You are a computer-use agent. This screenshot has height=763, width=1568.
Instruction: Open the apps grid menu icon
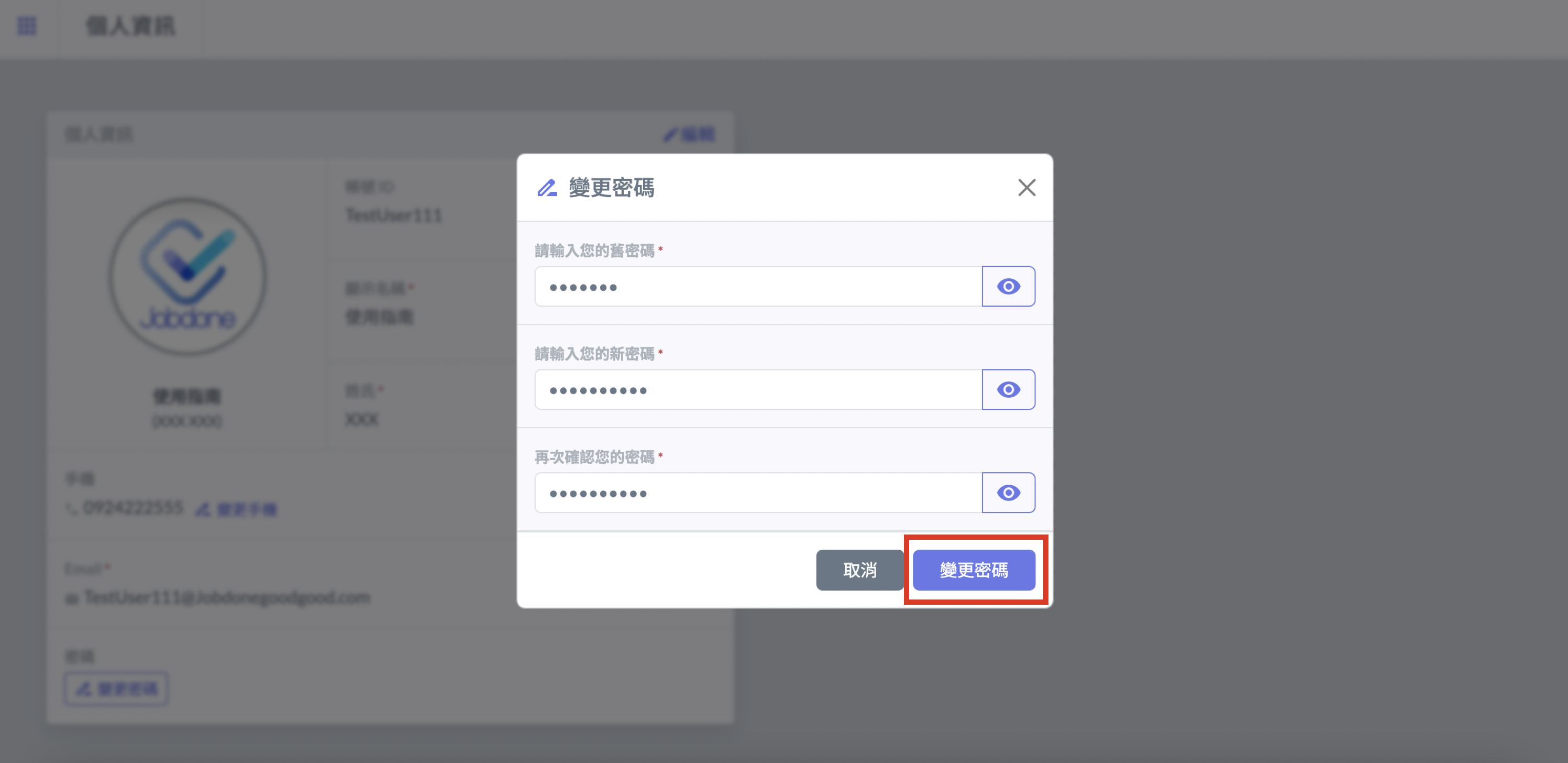point(27,26)
